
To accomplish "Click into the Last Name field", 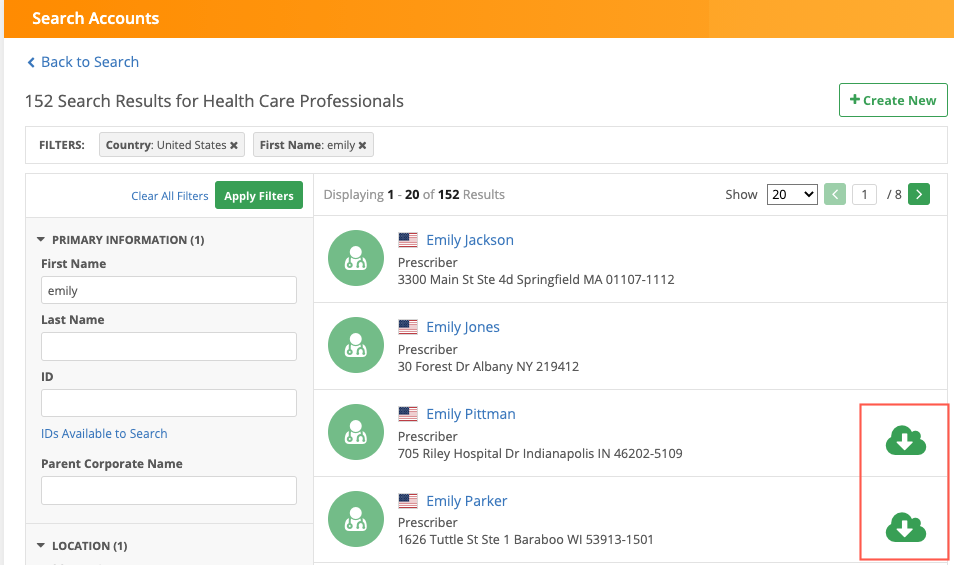I will 169,347.
